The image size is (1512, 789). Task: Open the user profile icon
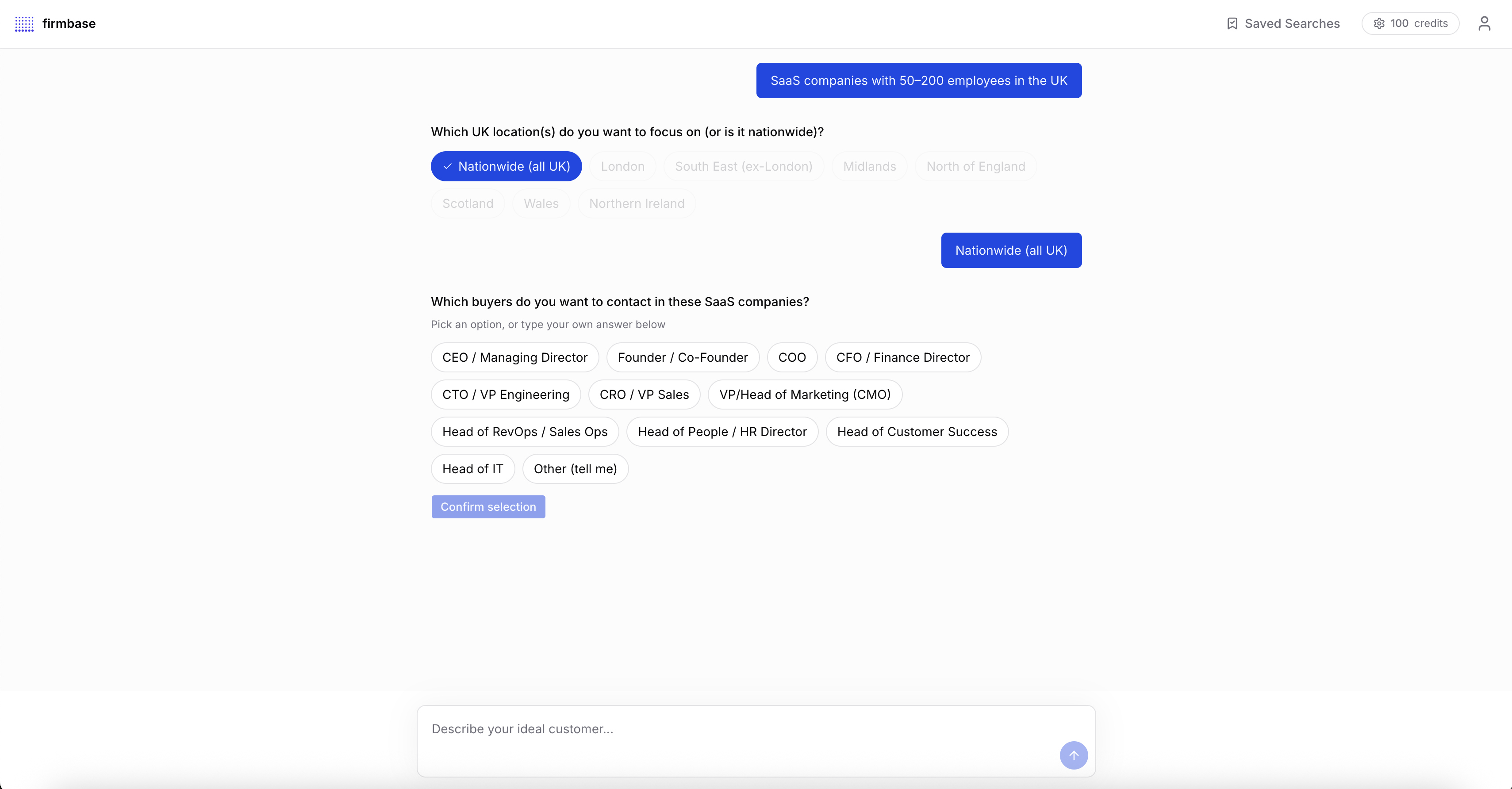(1484, 23)
